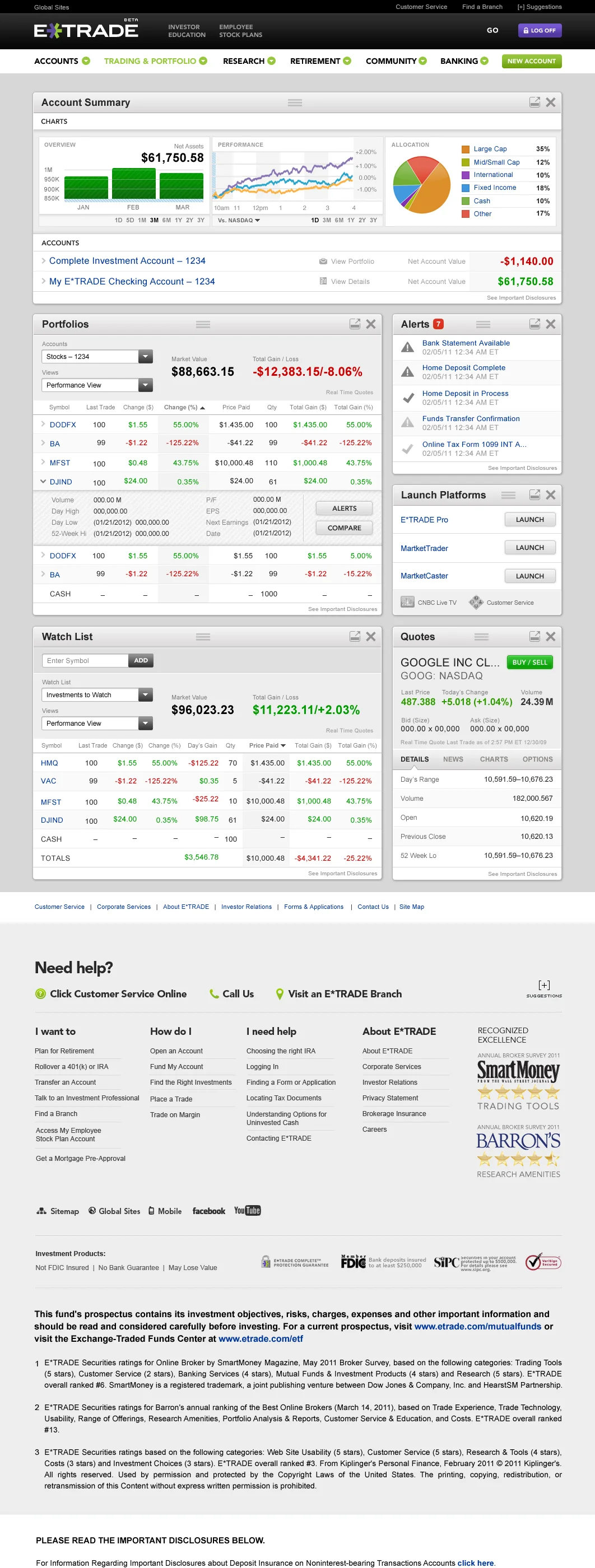595x1568 pixels.
Task: Click the Visit a Branch pin icon
Action: tap(280, 994)
